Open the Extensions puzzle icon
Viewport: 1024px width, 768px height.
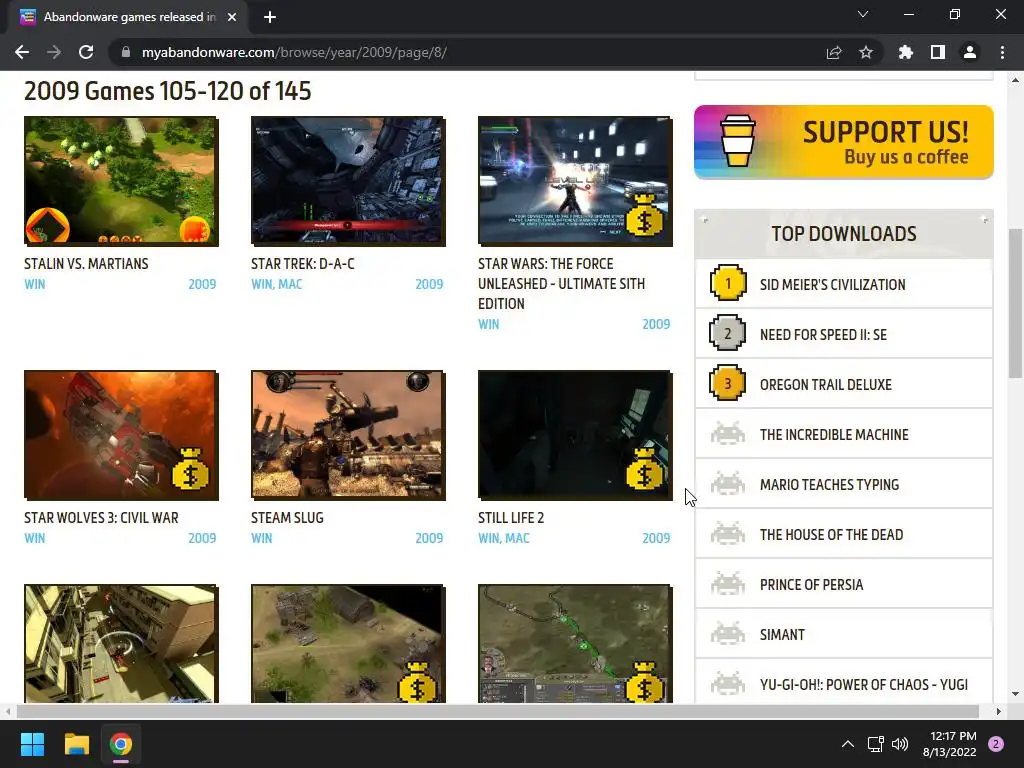pyautogui.click(x=906, y=52)
